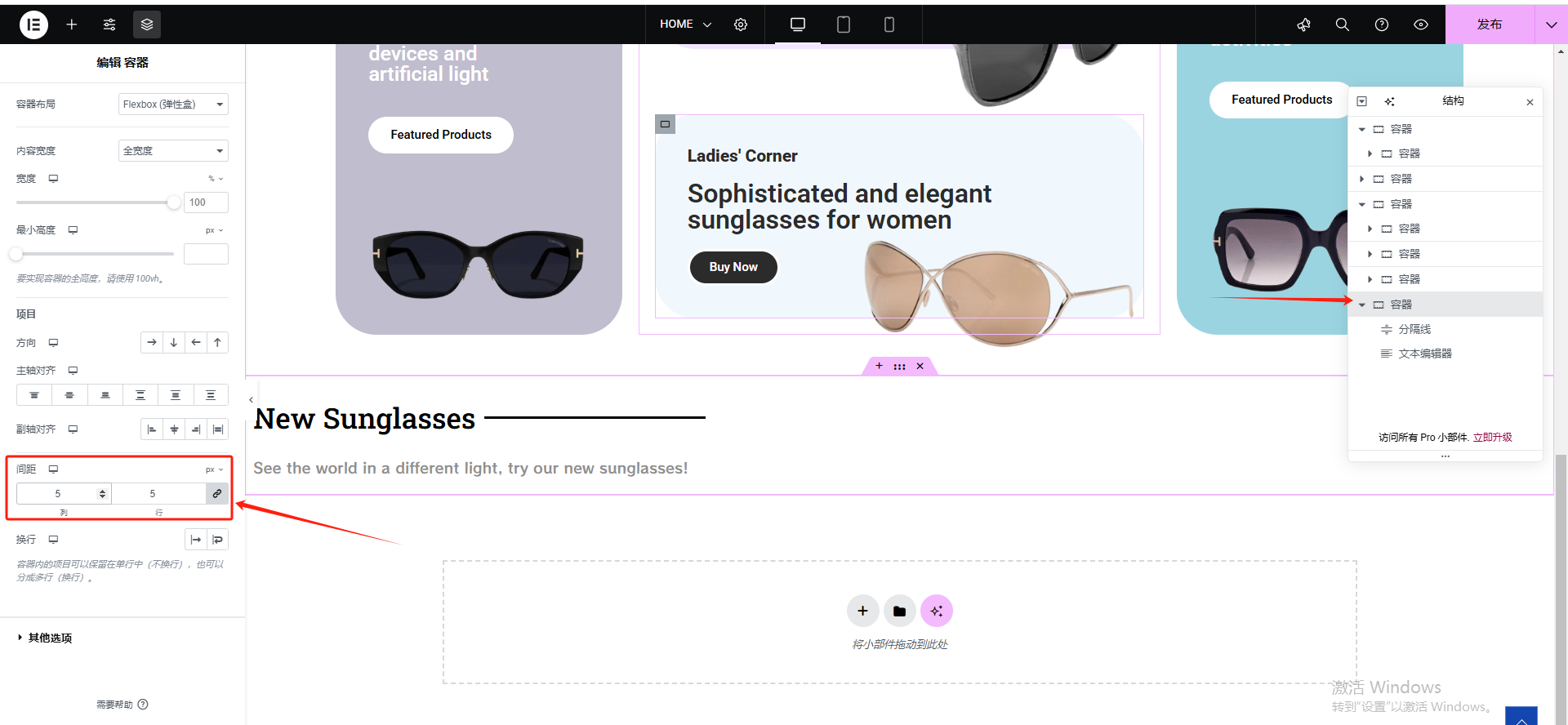Click the 宽度 width slider handle
This screenshot has width=1568, height=725.
click(173, 202)
